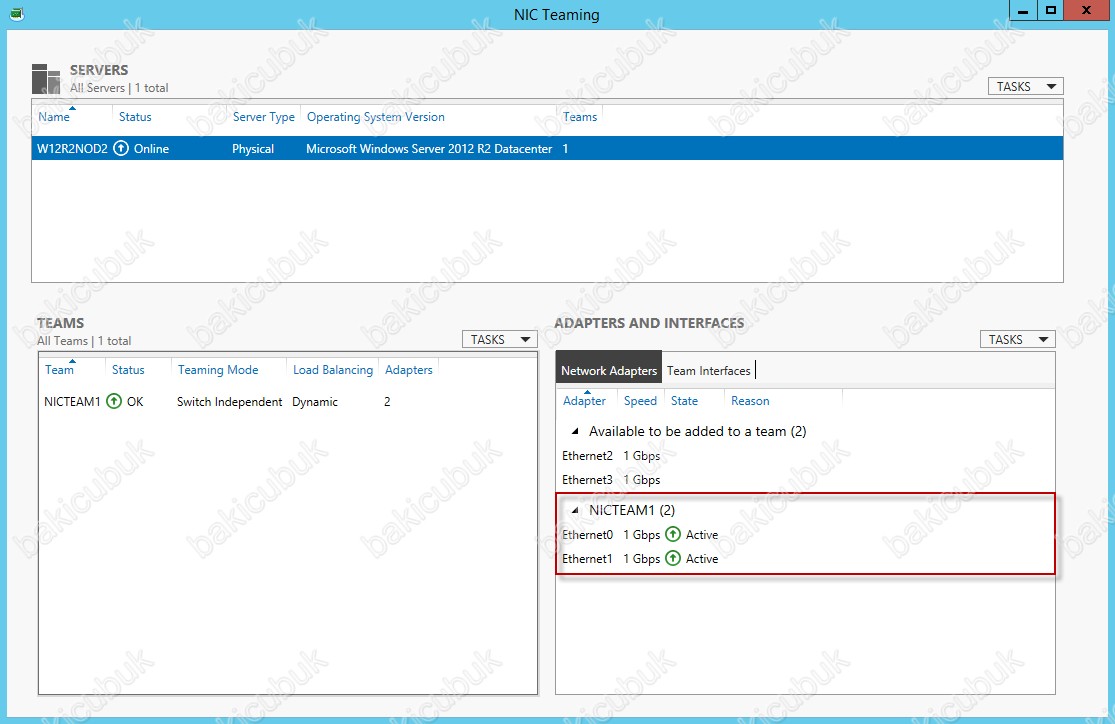Sort adapters by Reason column

click(750, 400)
